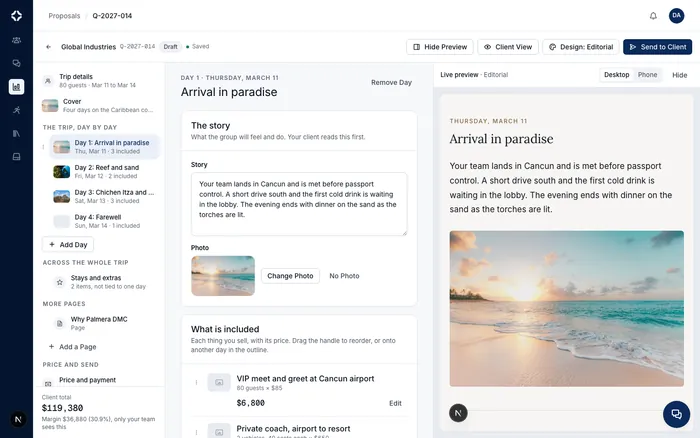The image size is (700, 438).
Task: Click the app logo in the sidebar
Action: coord(17,16)
